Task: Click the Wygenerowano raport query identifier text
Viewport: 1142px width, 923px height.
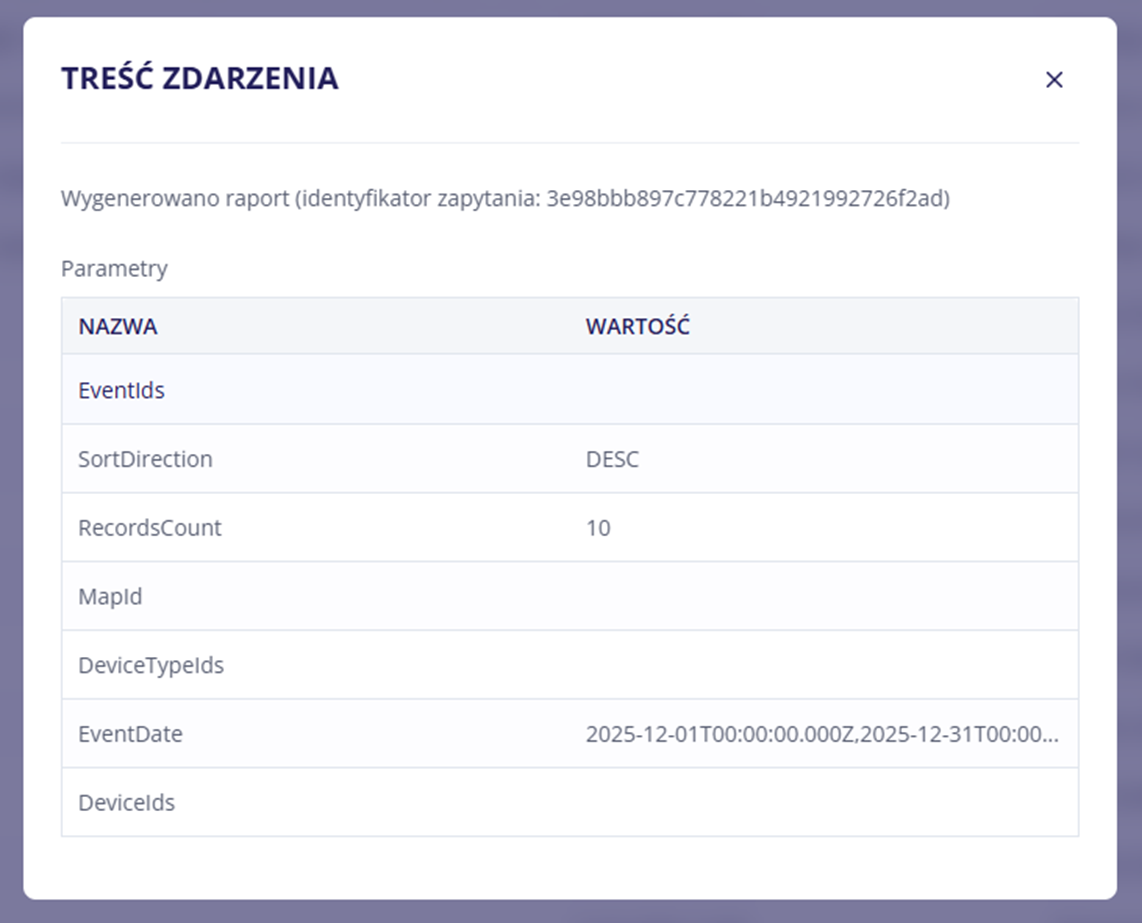Action: (x=505, y=198)
